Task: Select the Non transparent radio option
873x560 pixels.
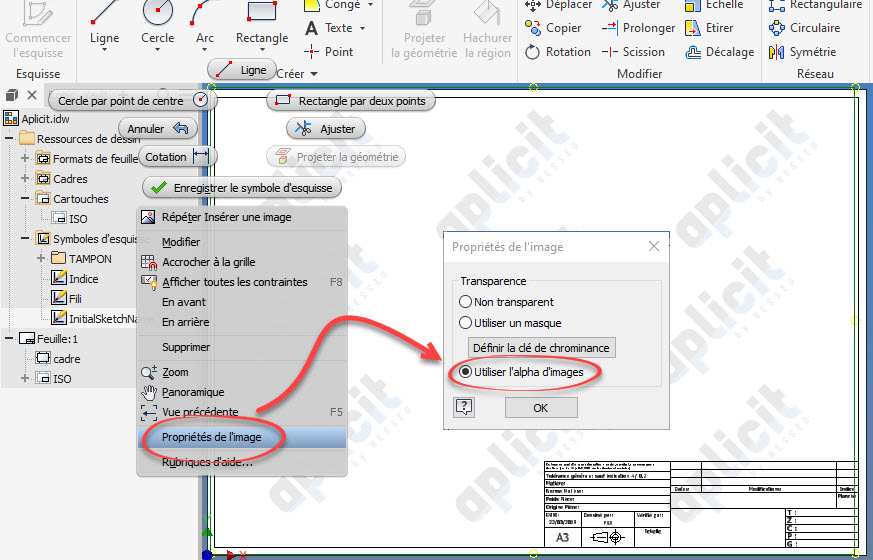Action: [465, 302]
